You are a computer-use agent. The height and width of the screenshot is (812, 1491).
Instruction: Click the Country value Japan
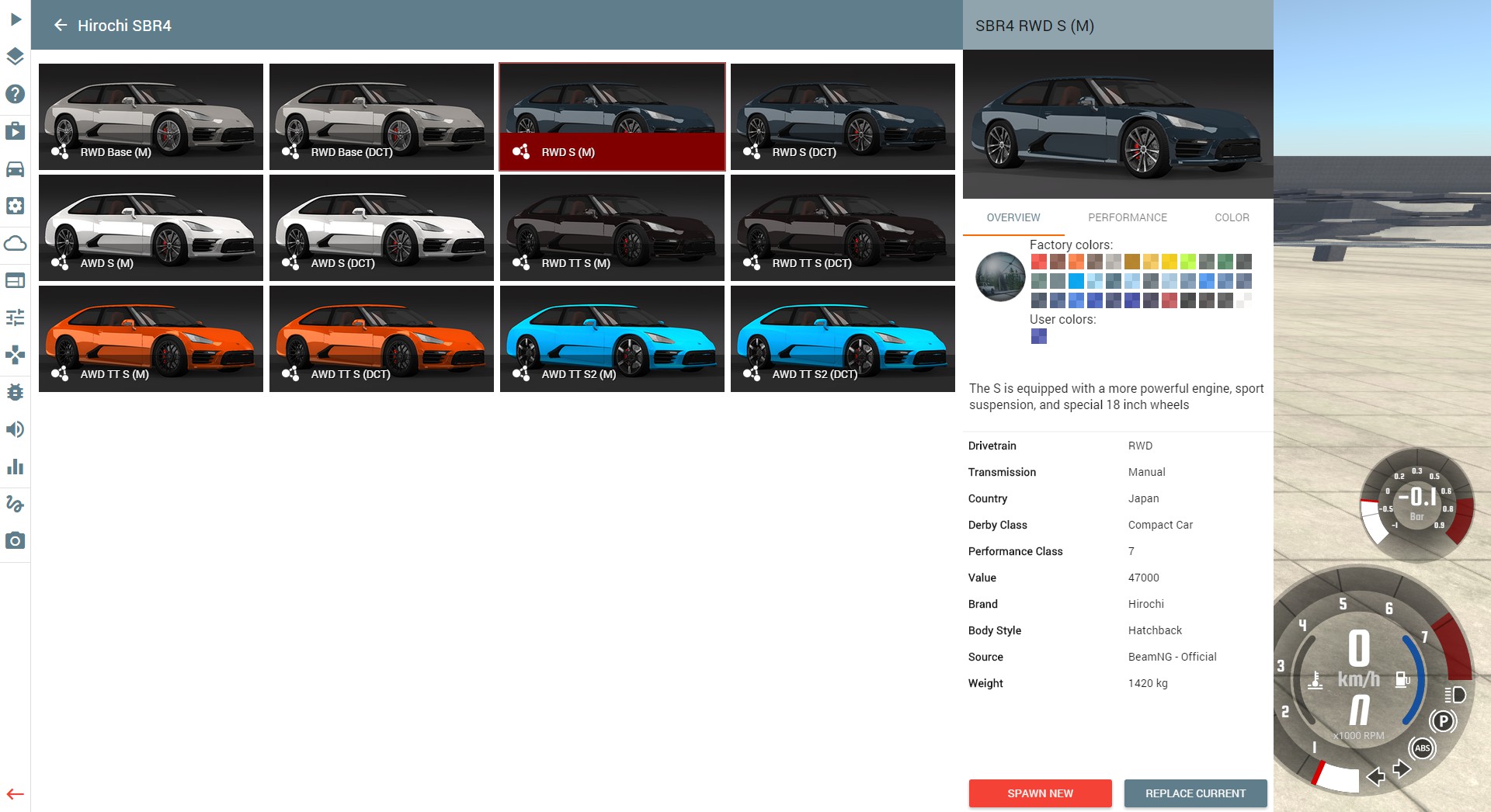(x=1143, y=498)
